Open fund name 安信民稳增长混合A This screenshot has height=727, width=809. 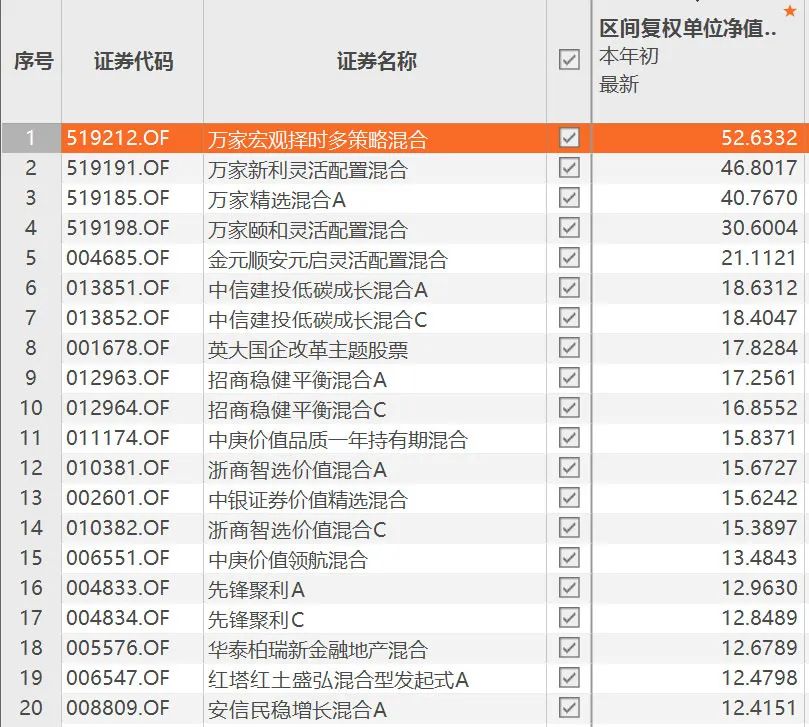[297, 709]
